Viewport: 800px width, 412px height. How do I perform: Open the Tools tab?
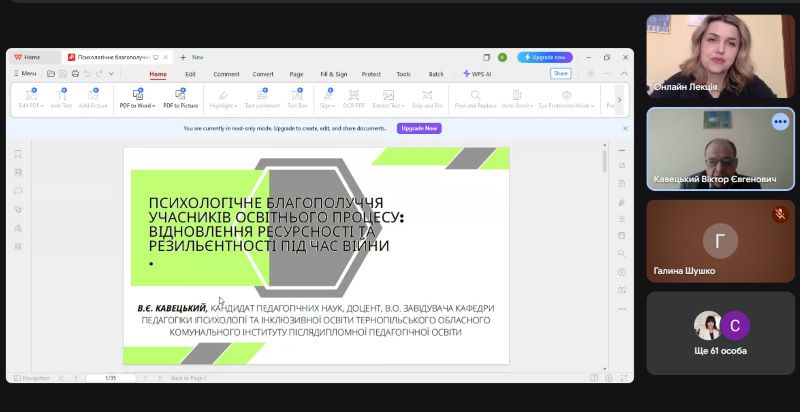(x=404, y=74)
